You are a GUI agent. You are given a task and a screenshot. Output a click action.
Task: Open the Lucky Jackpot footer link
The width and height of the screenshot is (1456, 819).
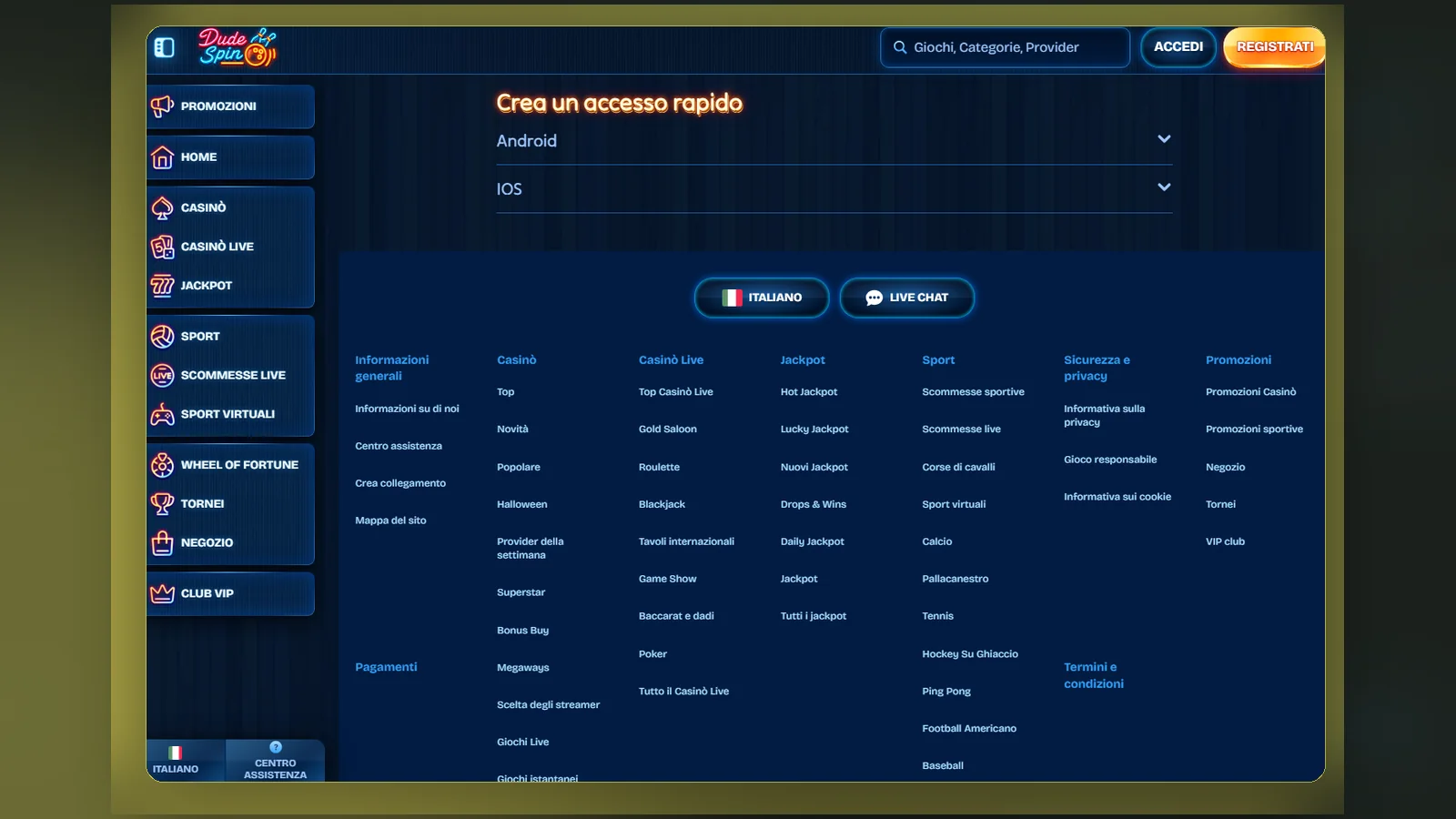814,430
